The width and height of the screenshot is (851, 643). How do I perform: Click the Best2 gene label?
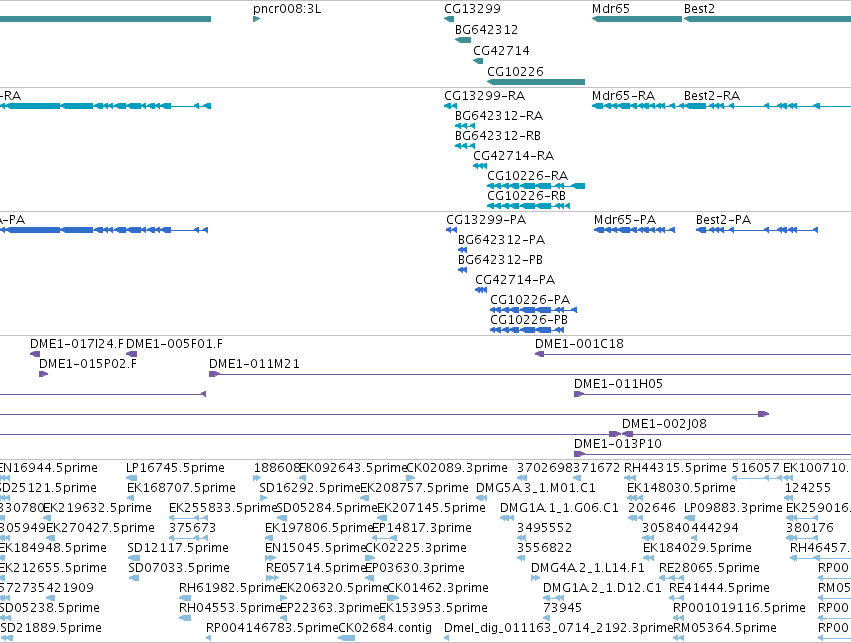(x=699, y=9)
